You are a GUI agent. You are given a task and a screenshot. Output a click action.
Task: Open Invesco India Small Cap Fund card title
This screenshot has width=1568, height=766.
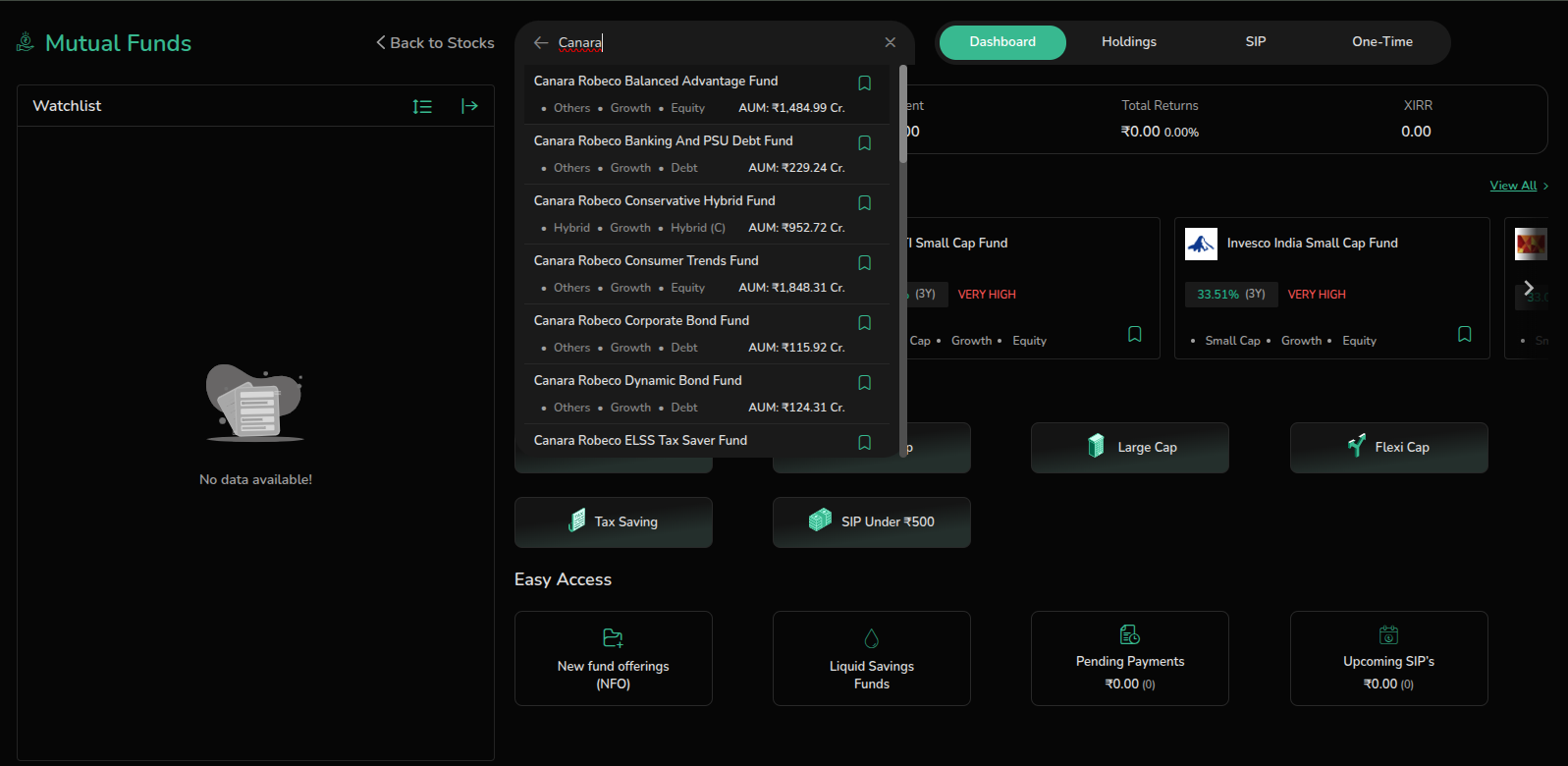(1312, 244)
